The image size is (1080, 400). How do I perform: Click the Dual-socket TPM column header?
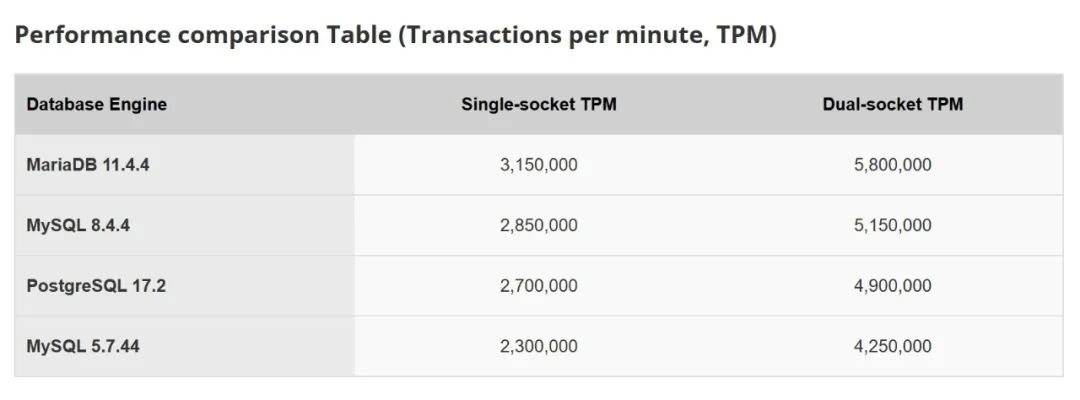point(893,105)
